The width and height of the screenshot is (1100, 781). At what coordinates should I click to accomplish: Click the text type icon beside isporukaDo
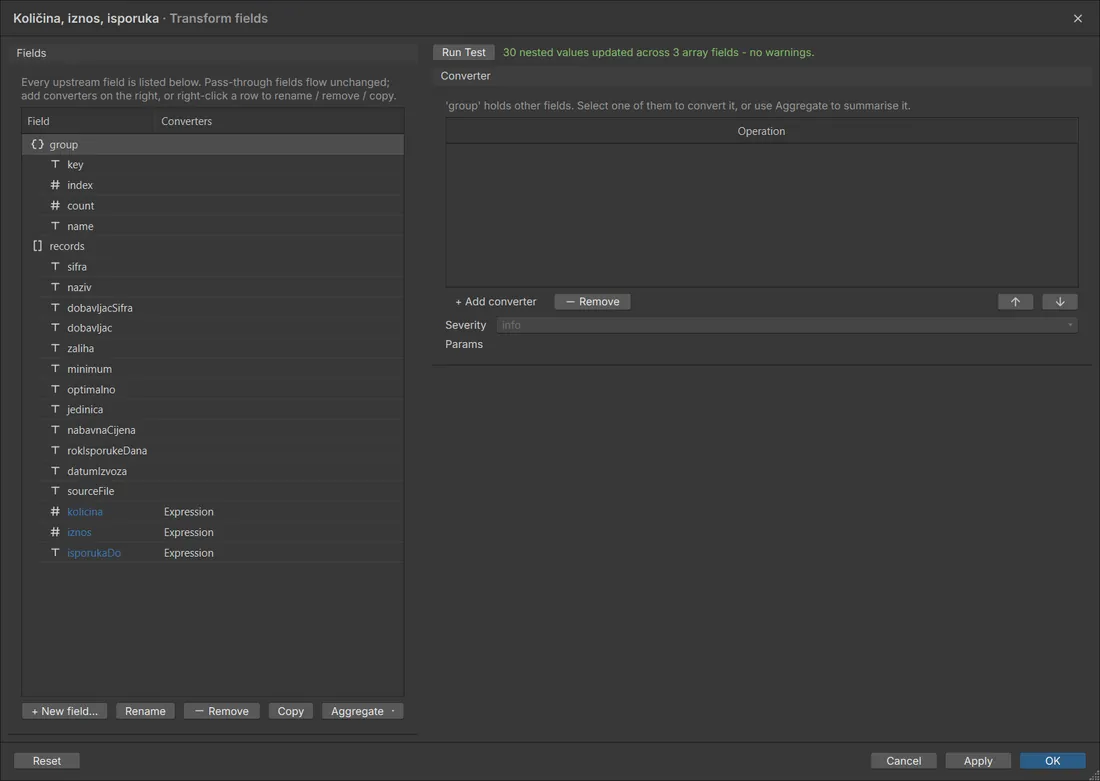(55, 553)
